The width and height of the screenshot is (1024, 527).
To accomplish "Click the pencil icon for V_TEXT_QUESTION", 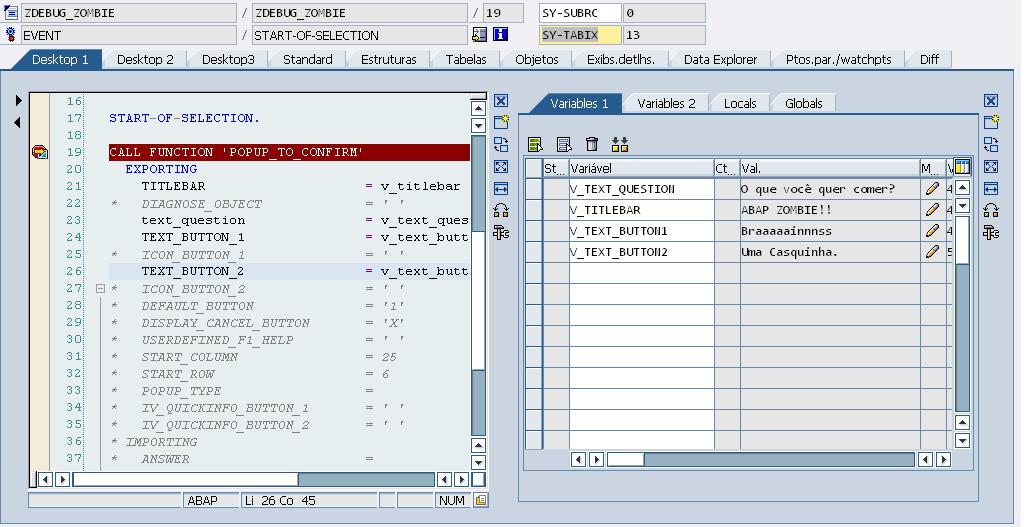I will click(932, 189).
